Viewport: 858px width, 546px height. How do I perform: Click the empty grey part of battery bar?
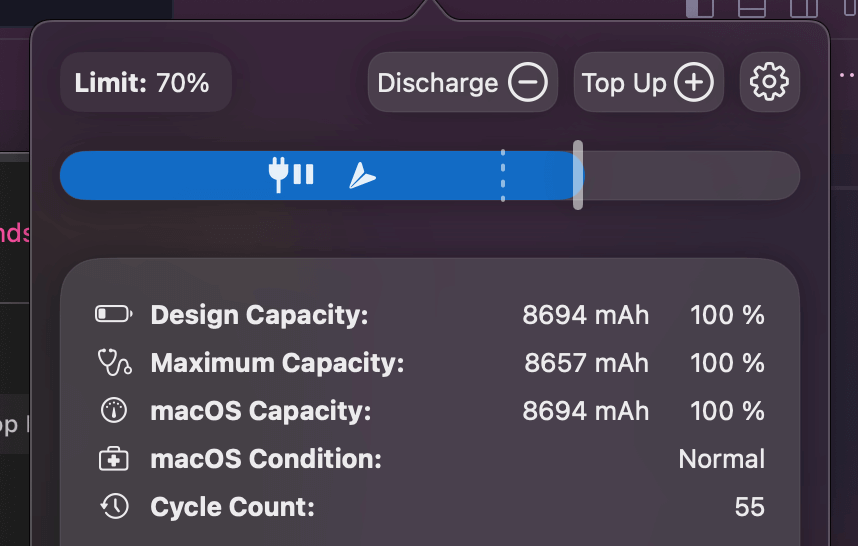coord(690,175)
